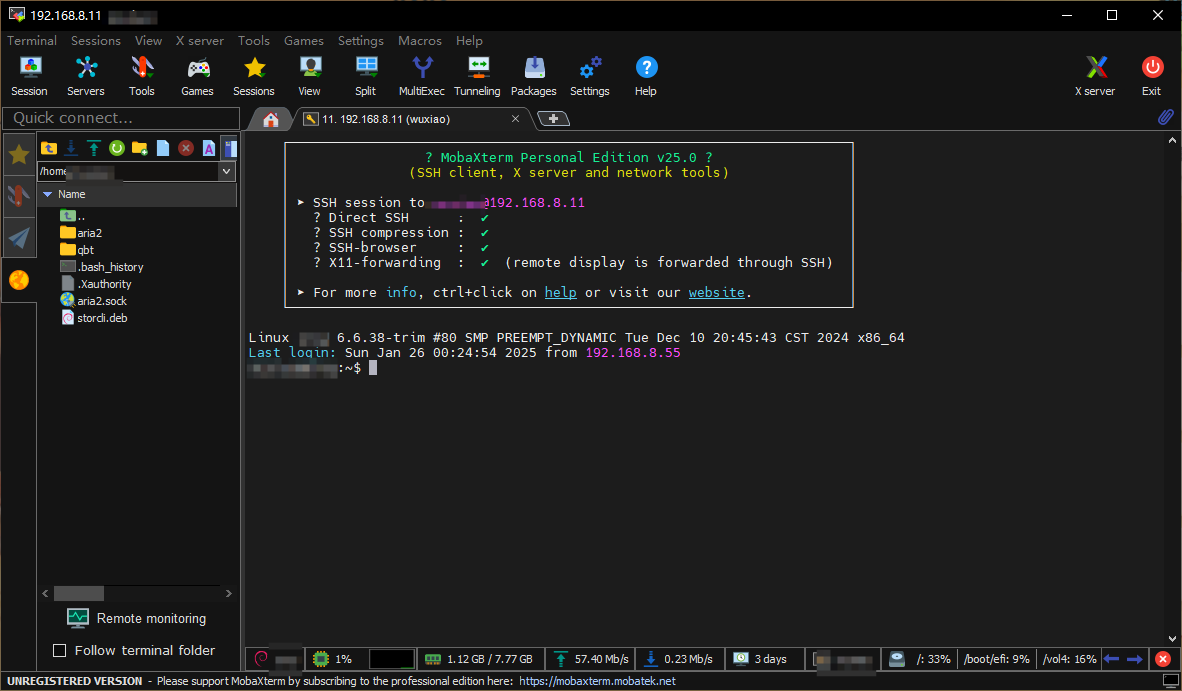Open the Settings menu in the menu bar

[360, 41]
